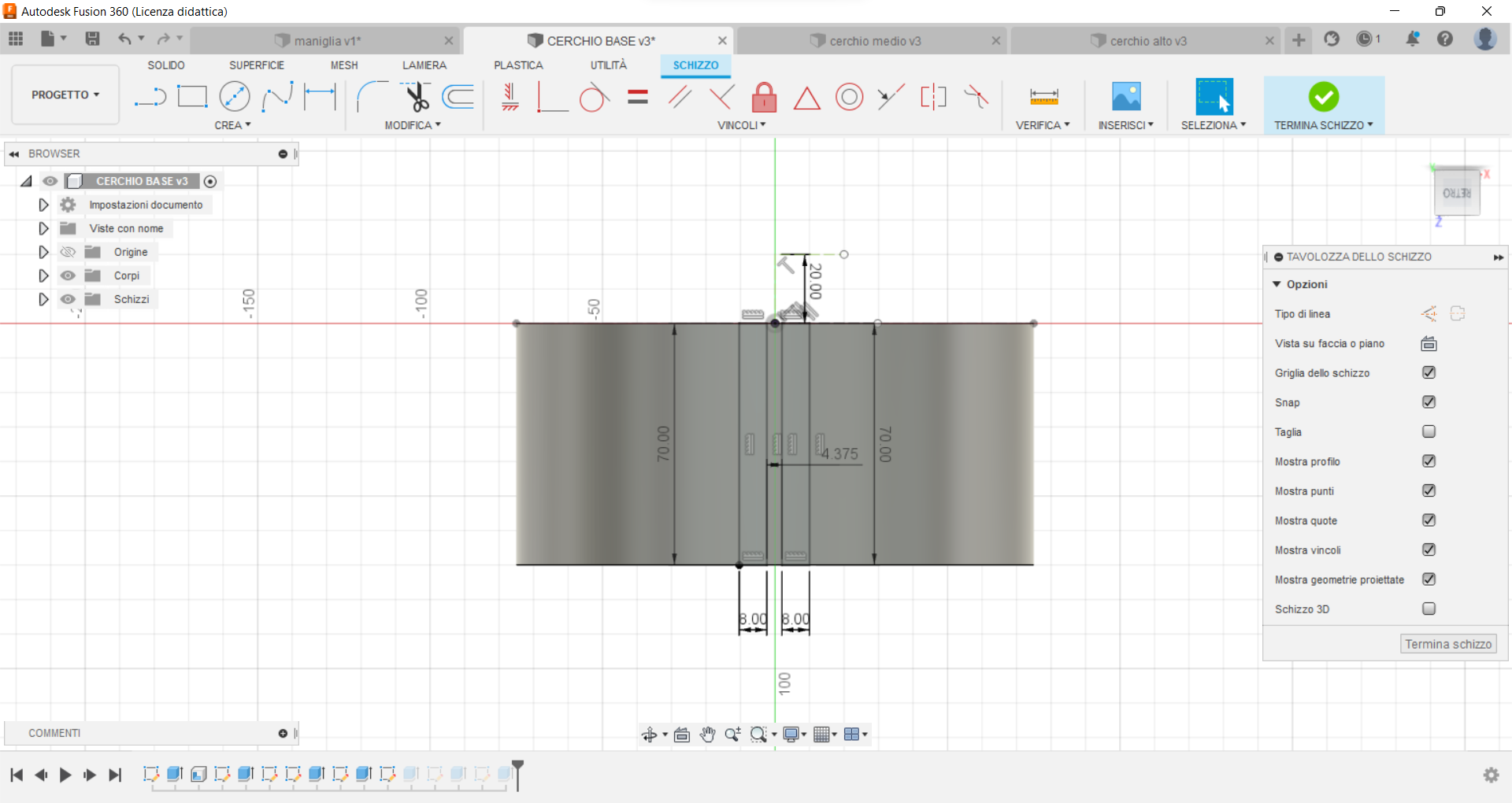Click the Insert image icon
The height and width of the screenshot is (803, 1512).
[1125, 96]
